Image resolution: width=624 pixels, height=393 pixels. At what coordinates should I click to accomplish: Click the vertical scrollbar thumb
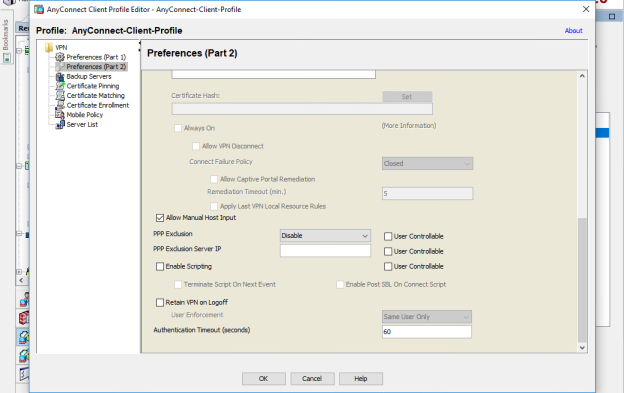582,280
